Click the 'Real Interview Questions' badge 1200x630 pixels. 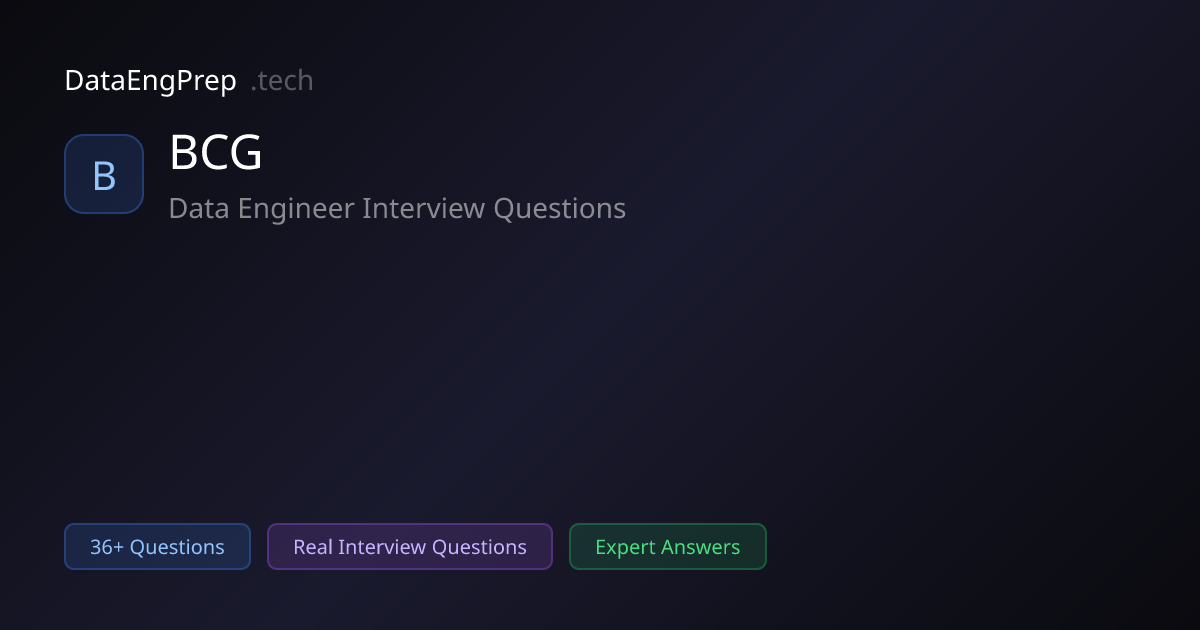coord(410,547)
